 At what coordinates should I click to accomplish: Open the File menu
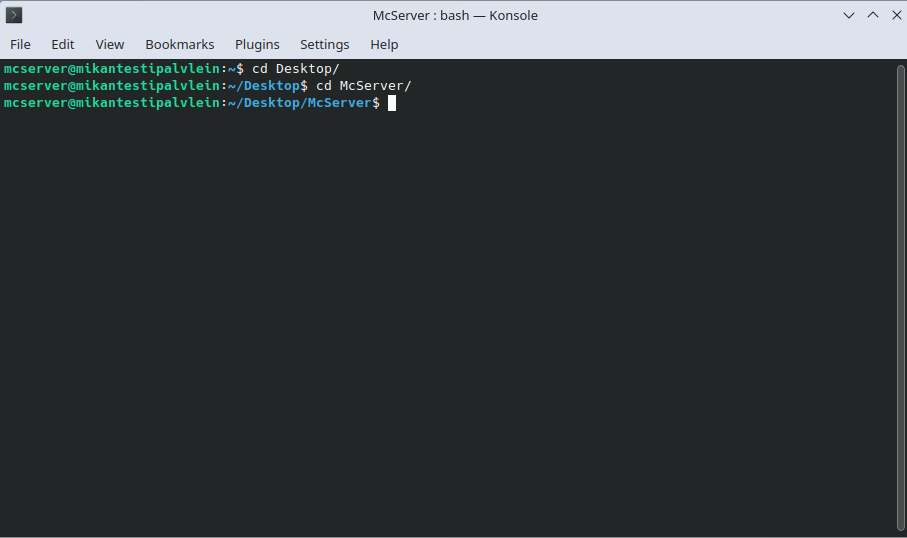click(20, 44)
